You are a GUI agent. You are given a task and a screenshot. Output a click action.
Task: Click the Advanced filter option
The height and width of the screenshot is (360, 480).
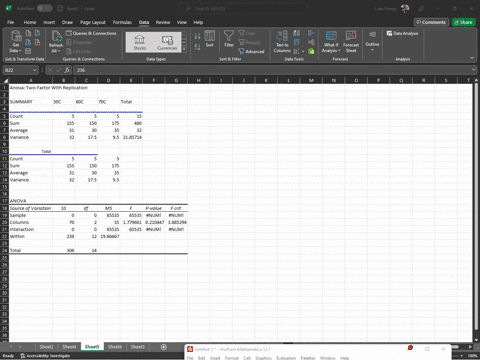251,51
